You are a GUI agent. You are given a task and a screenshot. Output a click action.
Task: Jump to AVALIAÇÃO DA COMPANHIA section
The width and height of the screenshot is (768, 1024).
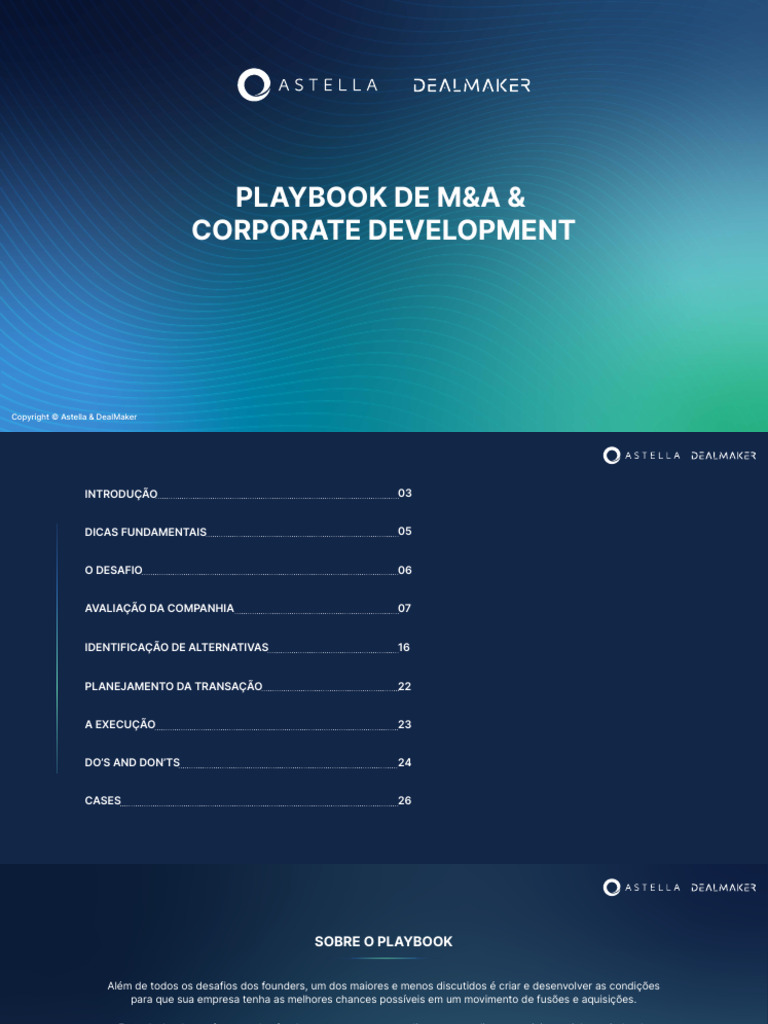click(x=248, y=608)
